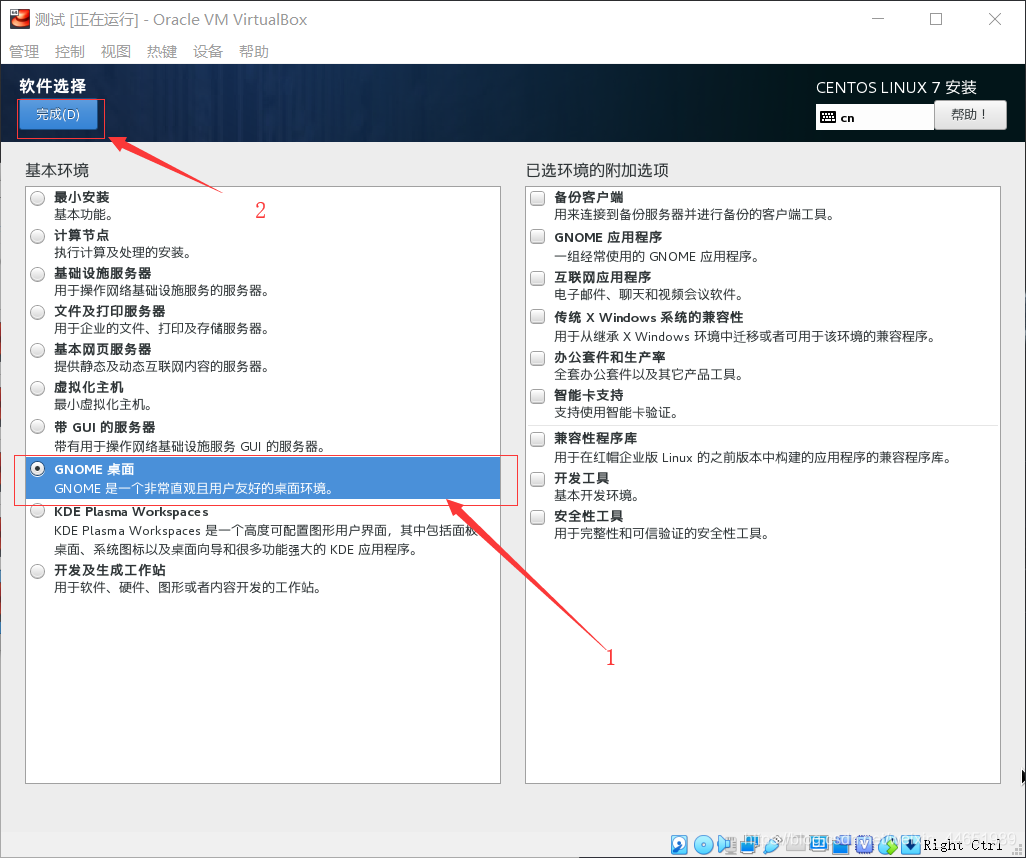Screen dimensions: 1026x858
Task: Open the 热键 menu
Action: (x=162, y=51)
